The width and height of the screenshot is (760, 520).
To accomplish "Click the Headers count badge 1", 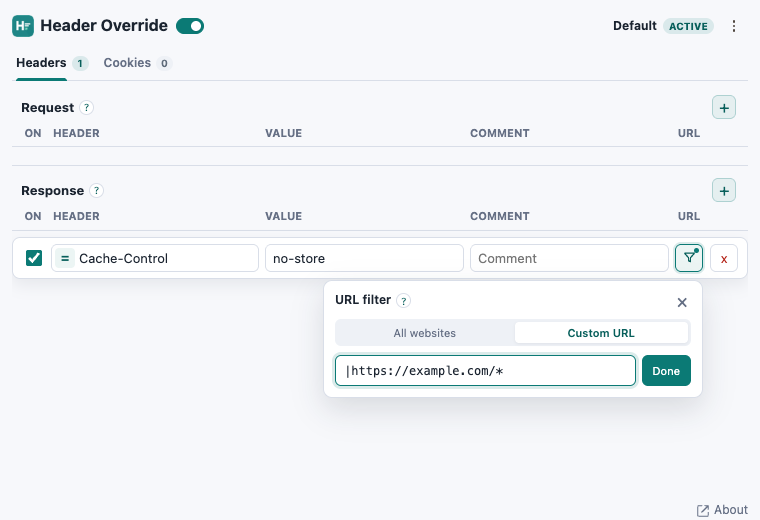I will [80, 63].
